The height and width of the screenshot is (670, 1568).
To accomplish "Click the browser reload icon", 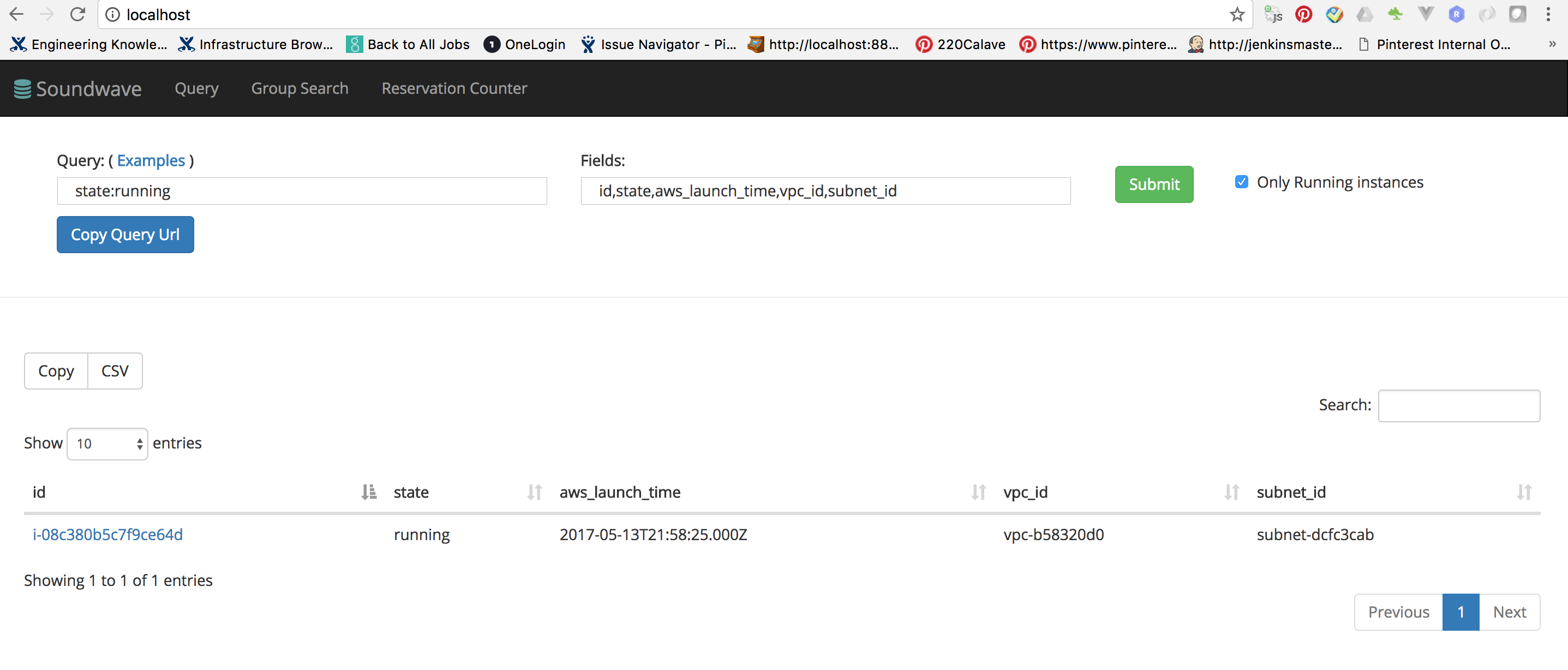I will point(77,14).
